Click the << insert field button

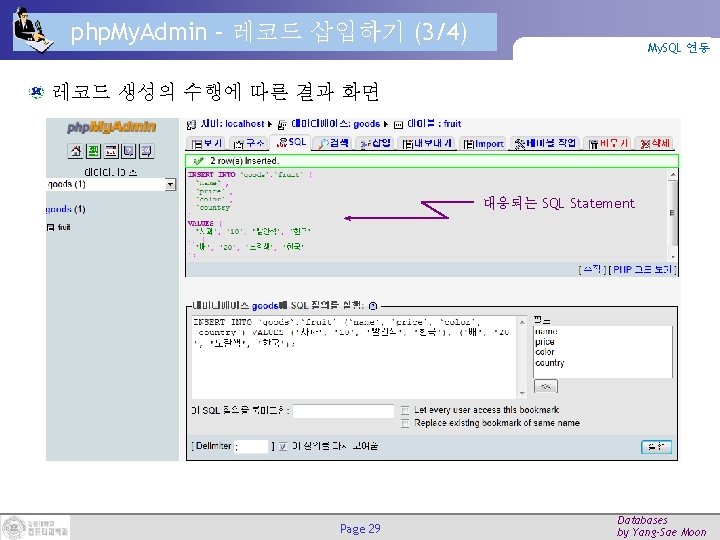point(546,386)
